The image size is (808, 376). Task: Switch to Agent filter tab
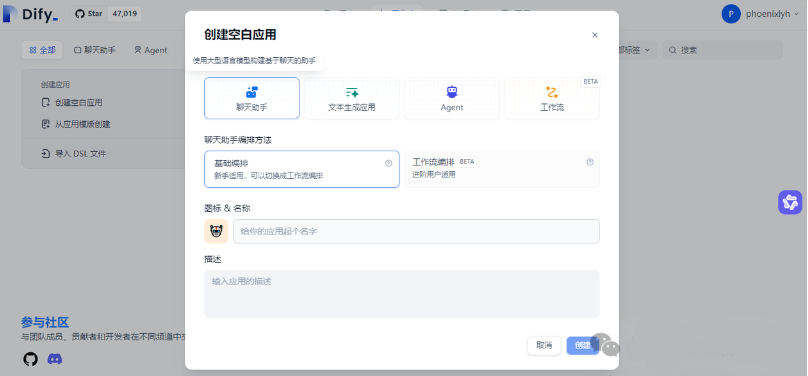(151, 50)
